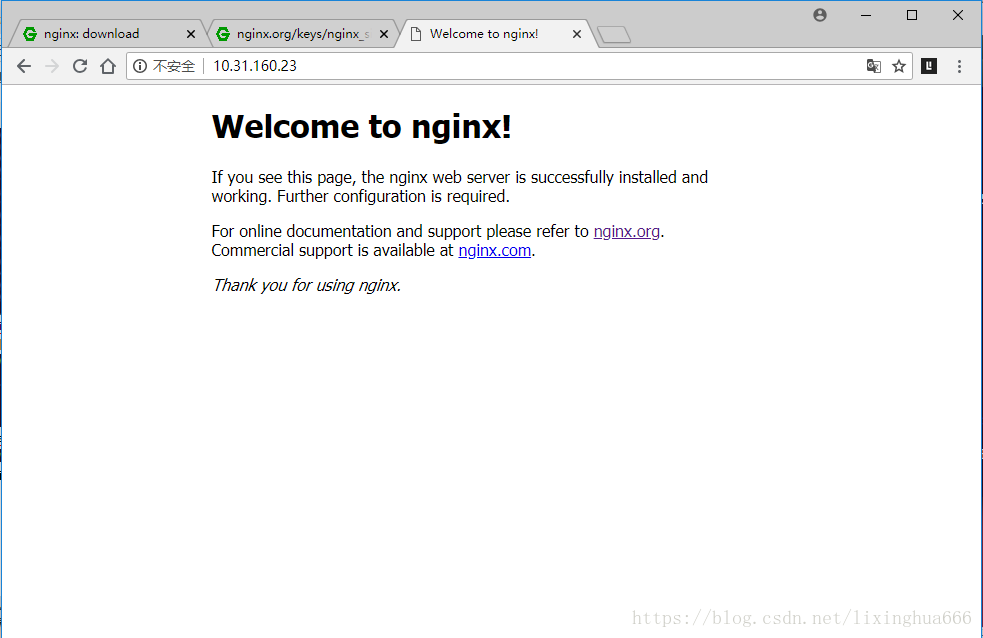Viewport: 983px width, 638px height.
Task: Reload the current page
Action: [x=80, y=66]
